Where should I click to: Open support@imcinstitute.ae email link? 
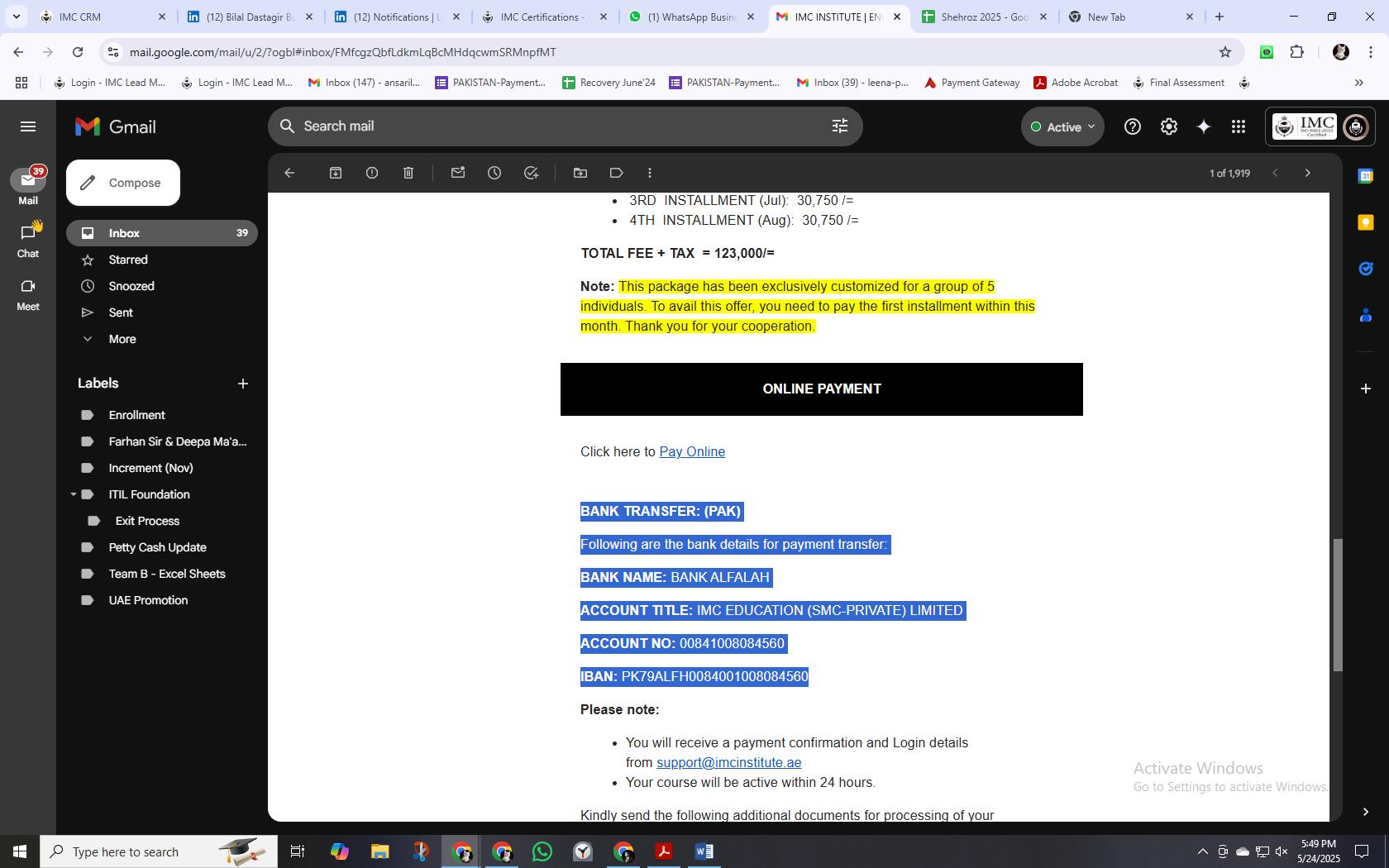click(728, 762)
